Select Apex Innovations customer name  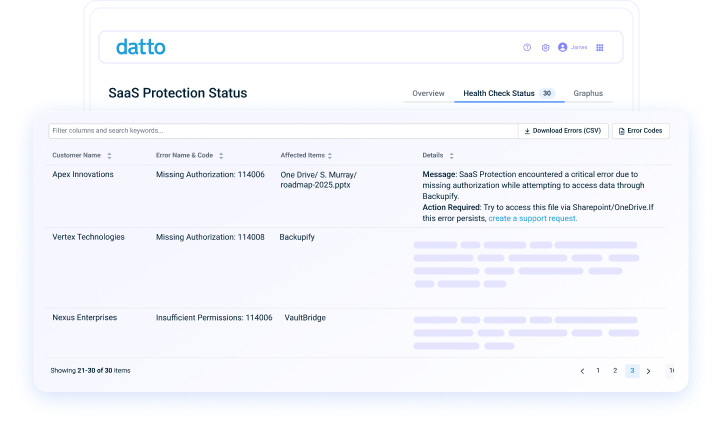83,174
